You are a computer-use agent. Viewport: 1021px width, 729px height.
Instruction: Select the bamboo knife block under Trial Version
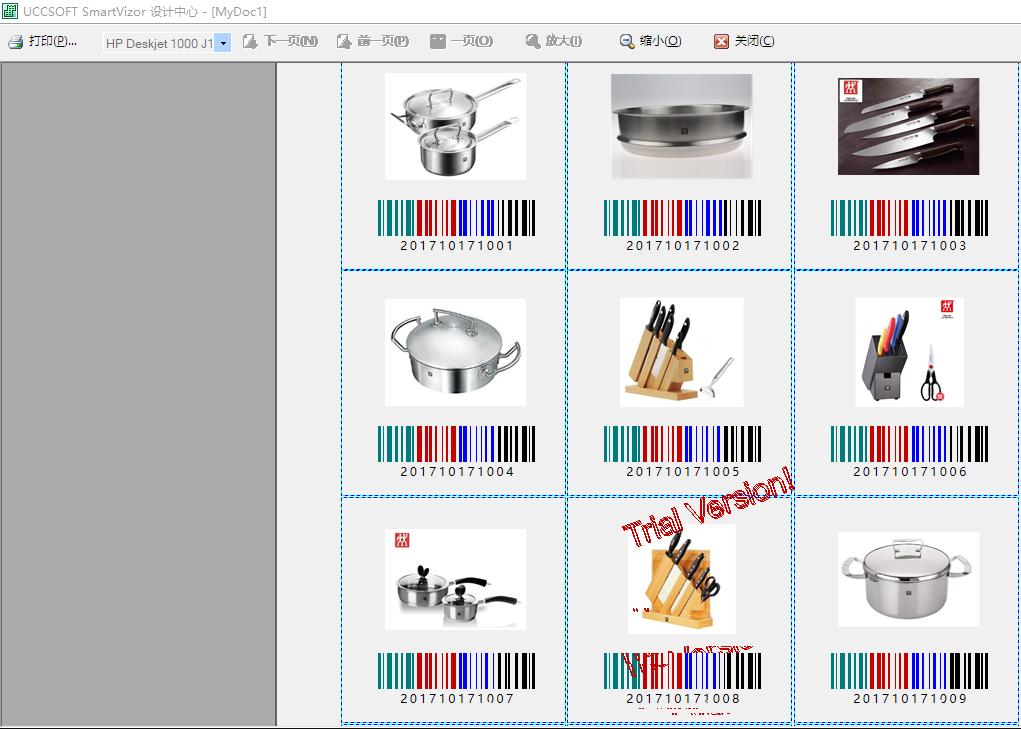(681, 579)
